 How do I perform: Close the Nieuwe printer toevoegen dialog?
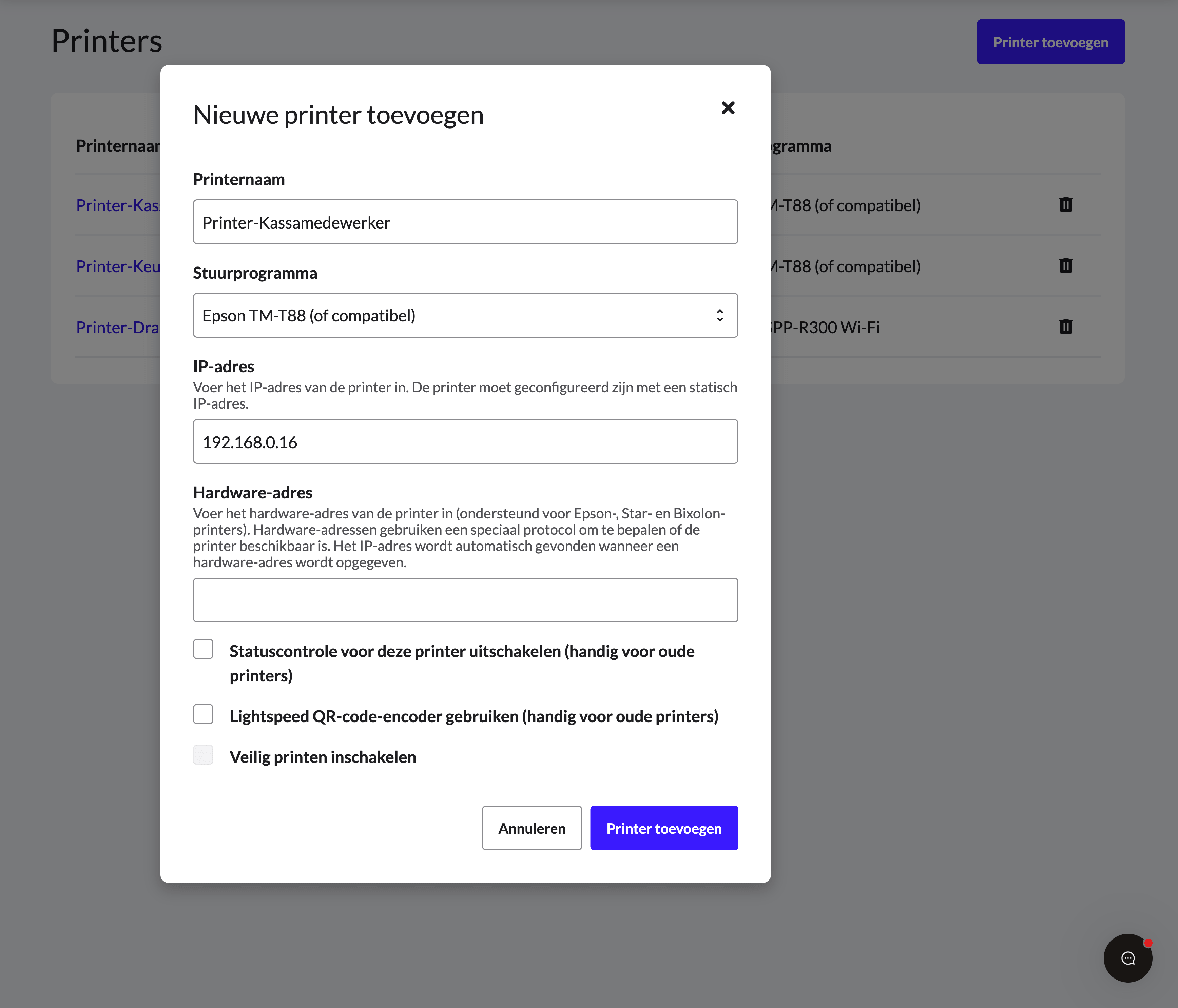[728, 108]
